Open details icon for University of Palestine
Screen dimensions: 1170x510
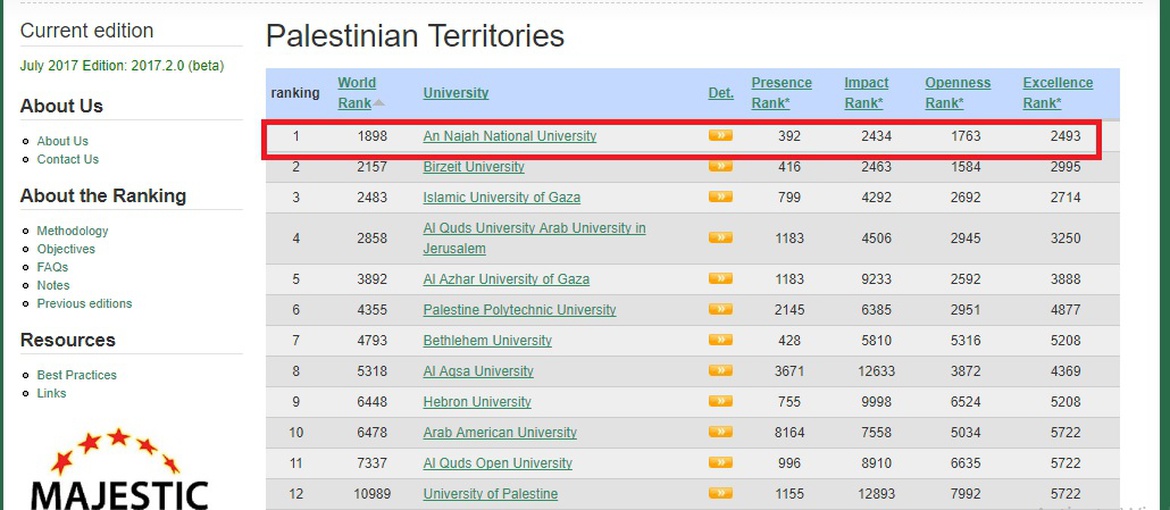[720, 493]
